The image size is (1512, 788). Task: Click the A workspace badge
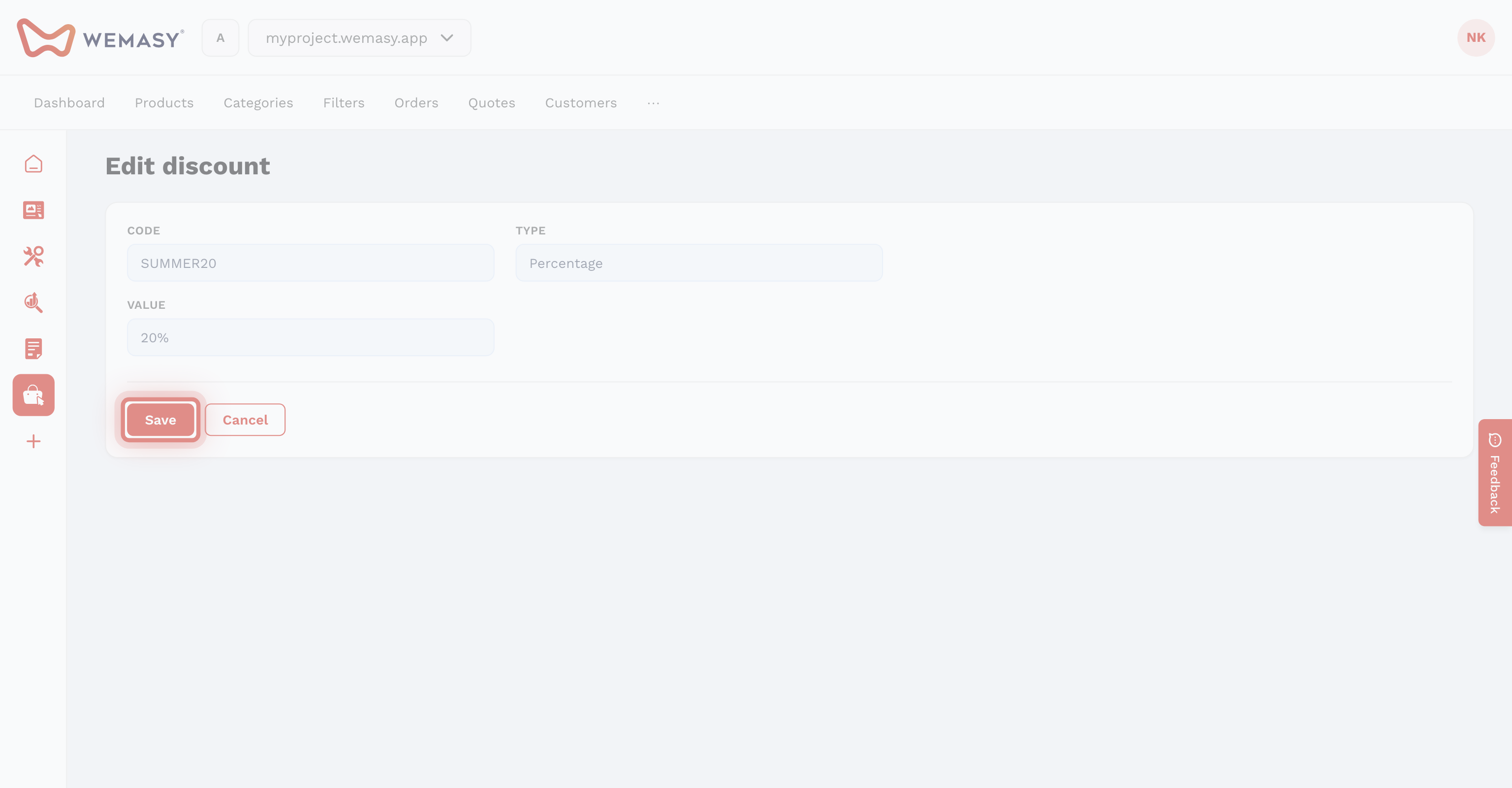pos(220,38)
